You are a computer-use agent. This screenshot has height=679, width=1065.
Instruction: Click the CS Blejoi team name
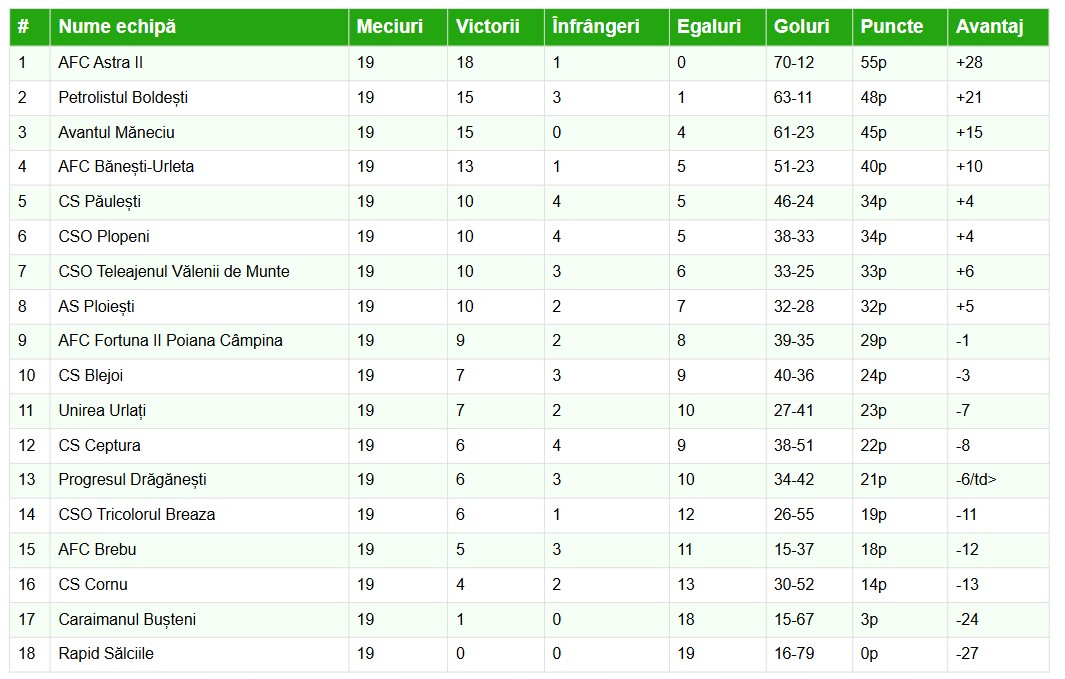(x=91, y=376)
